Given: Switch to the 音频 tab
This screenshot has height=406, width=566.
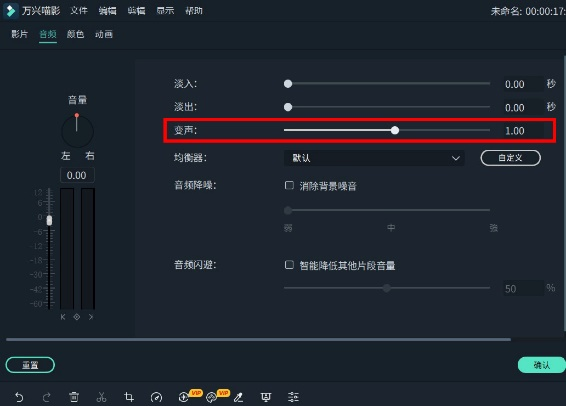Looking at the screenshot, I should coord(48,34).
